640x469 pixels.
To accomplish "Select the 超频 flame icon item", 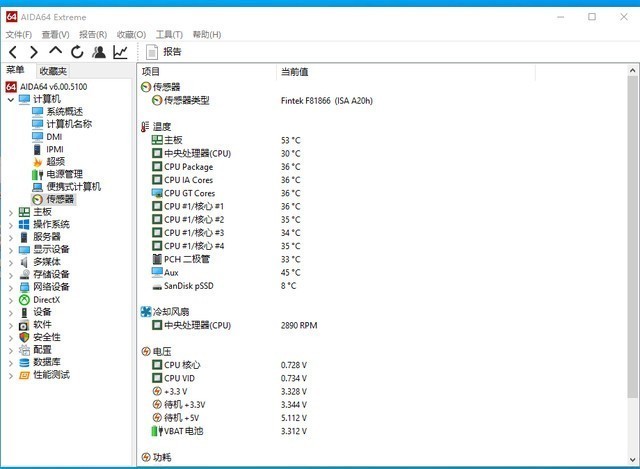I will tap(38, 162).
